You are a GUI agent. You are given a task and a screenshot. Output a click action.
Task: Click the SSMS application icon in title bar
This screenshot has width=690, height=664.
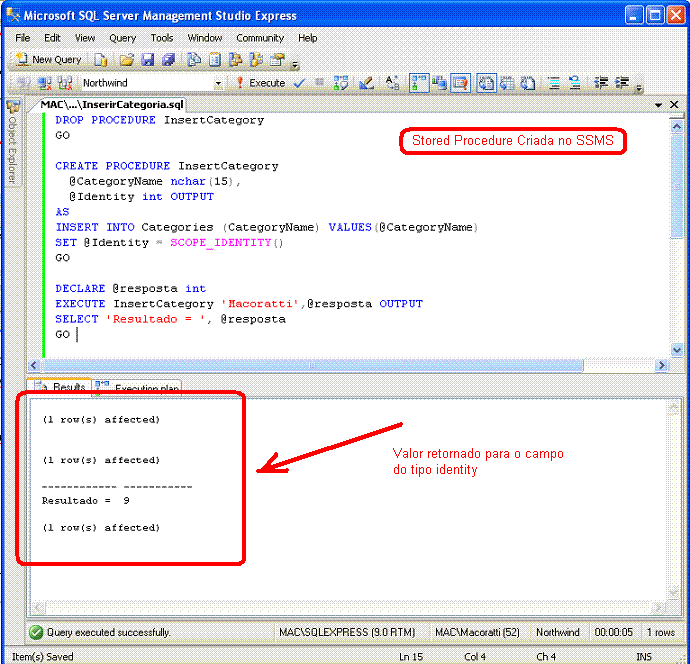pos(13,15)
